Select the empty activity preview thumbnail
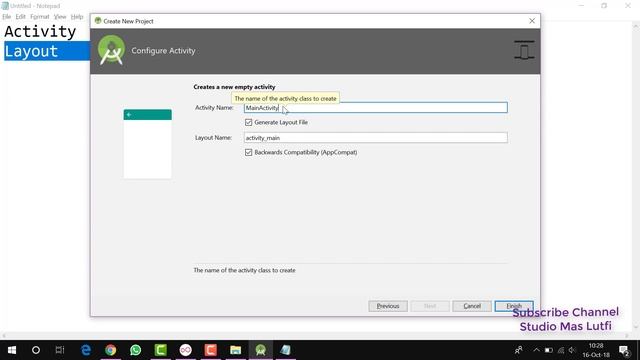Image resolution: width=640 pixels, height=360 pixels. click(x=148, y=144)
